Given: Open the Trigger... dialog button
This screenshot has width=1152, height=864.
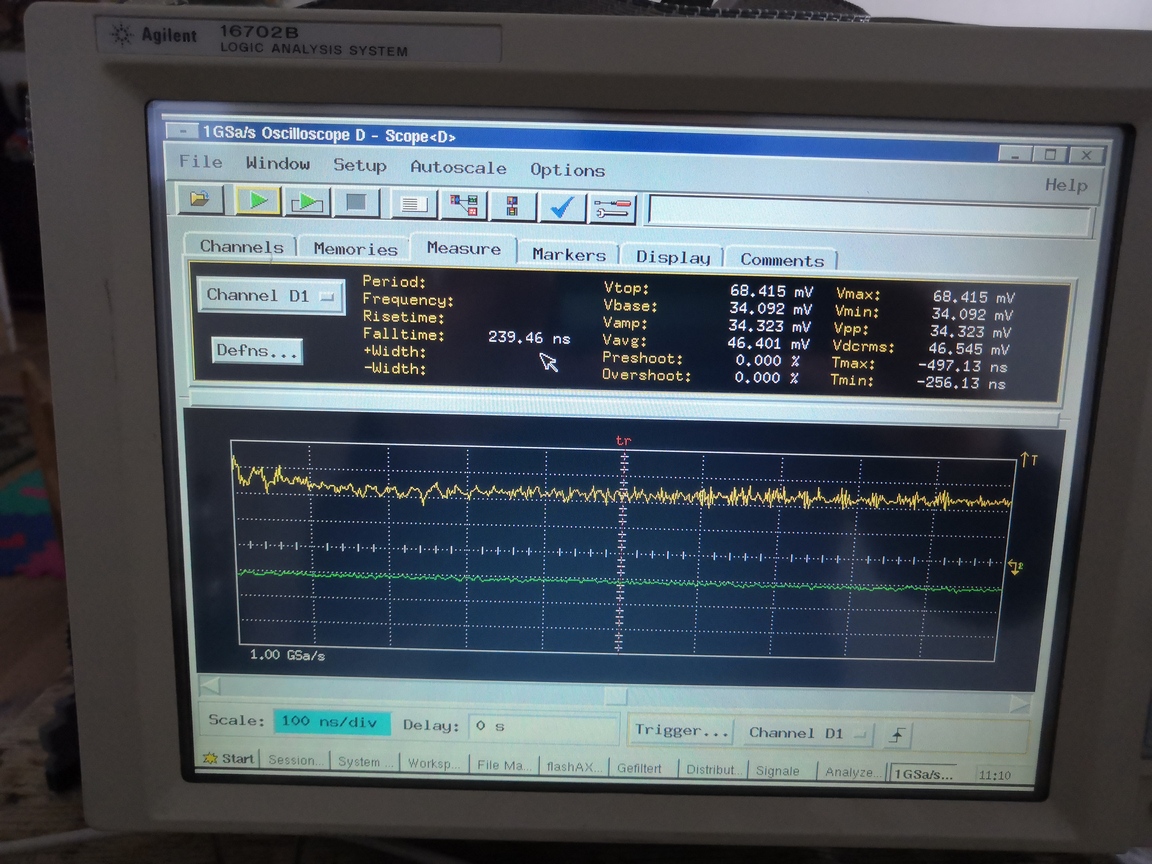Looking at the screenshot, I should 681,731.
